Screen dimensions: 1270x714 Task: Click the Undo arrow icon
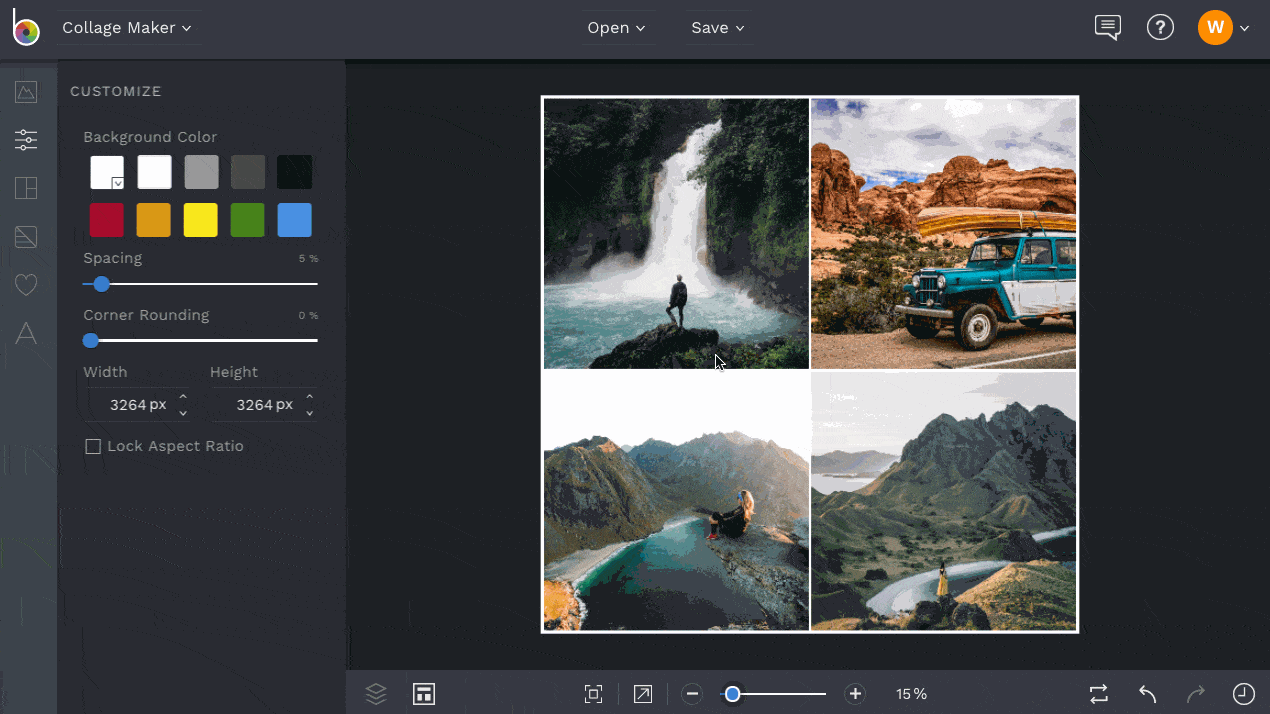click(x=1148, y=694)
